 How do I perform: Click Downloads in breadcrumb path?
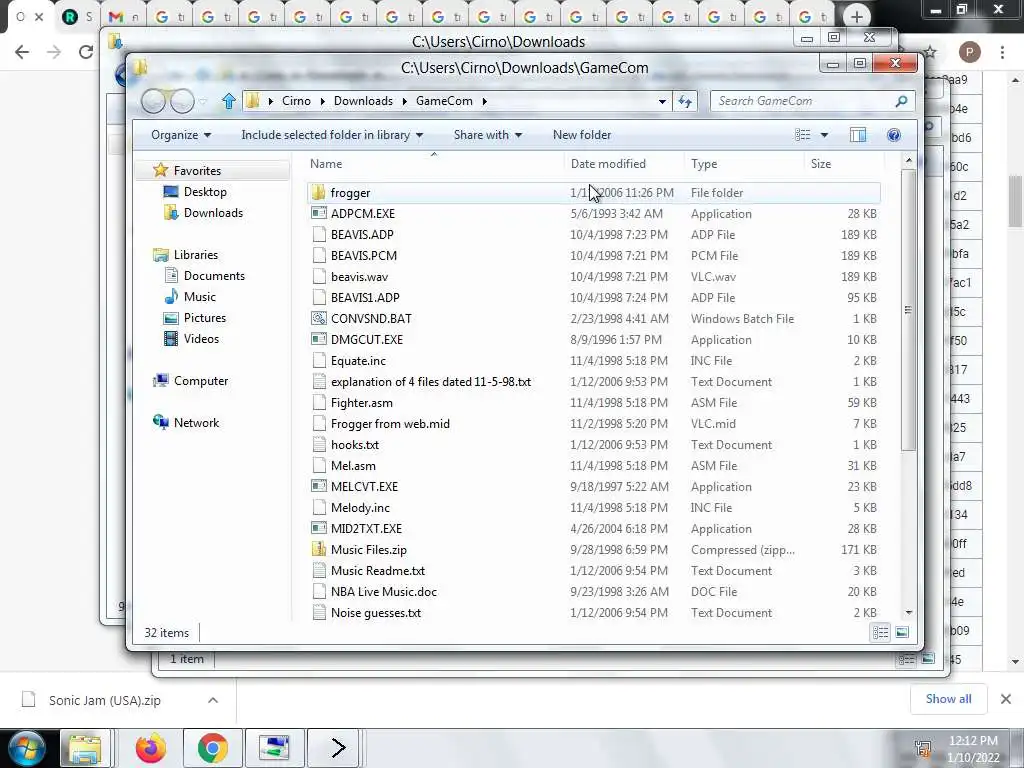(x=363, y=101)
